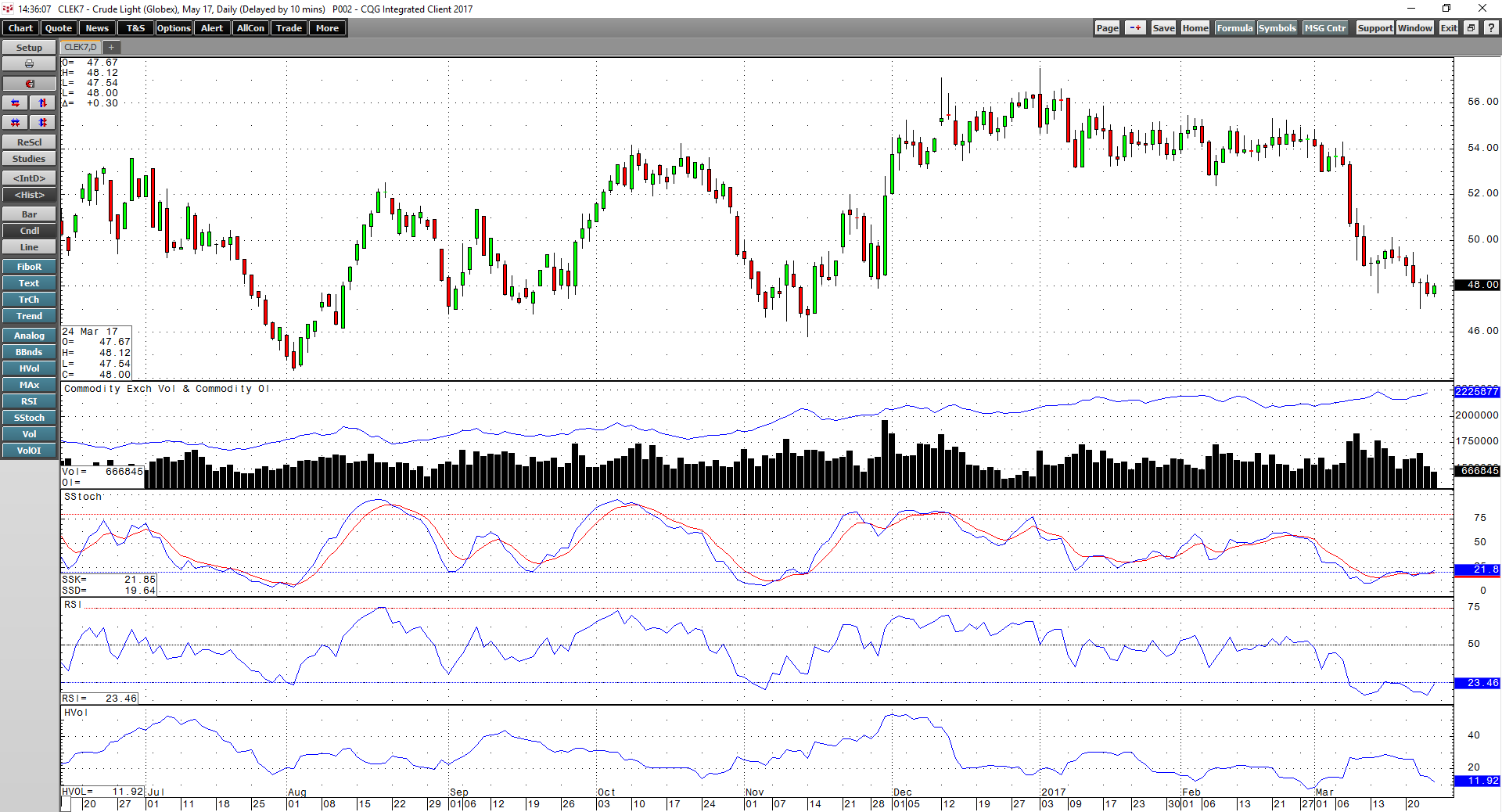The width and height of the screenshot is (1502, 812).
Task: Click the 11.92 HVol value marker
Action: tap(1477, 781)
